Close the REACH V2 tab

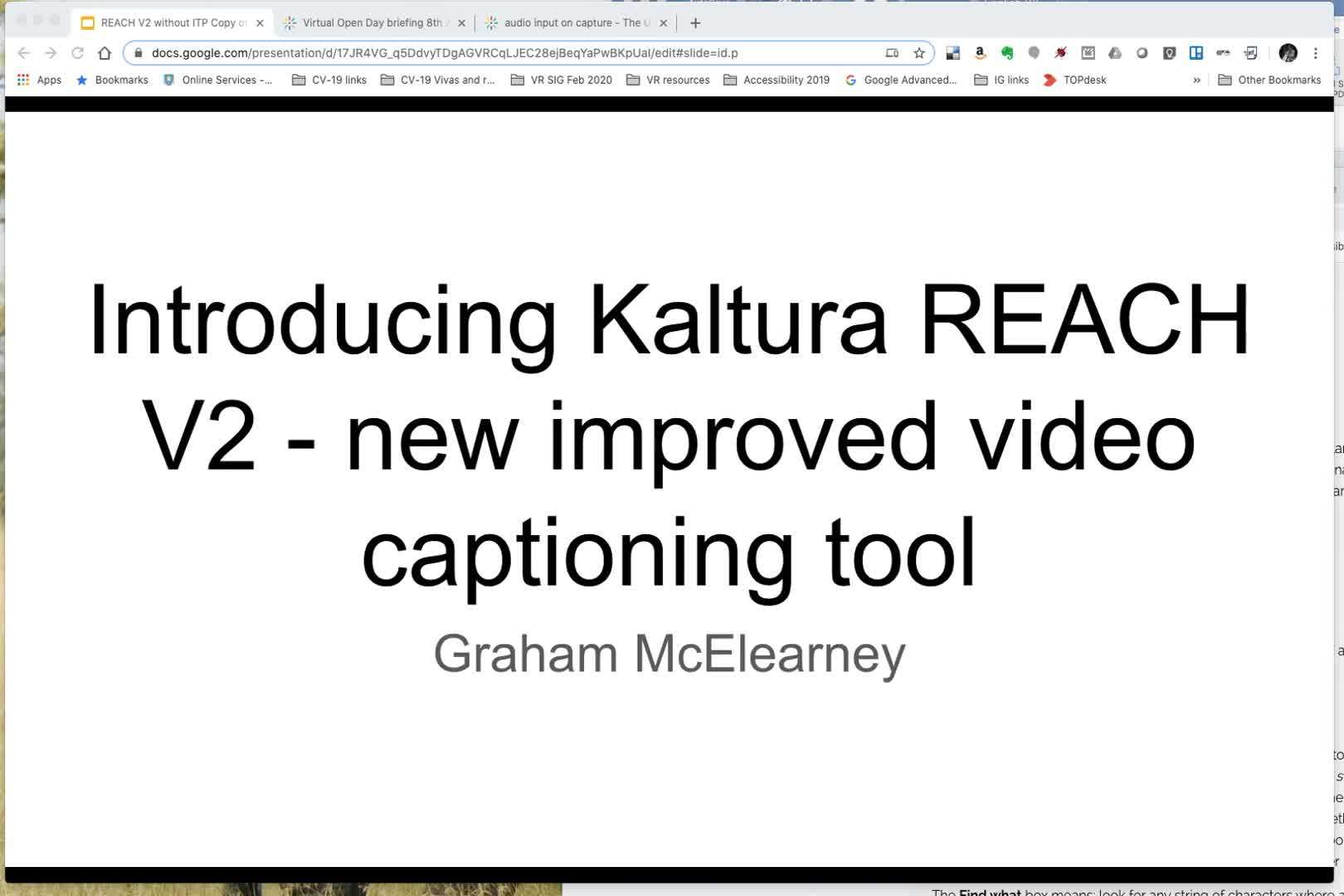point(260,23)
